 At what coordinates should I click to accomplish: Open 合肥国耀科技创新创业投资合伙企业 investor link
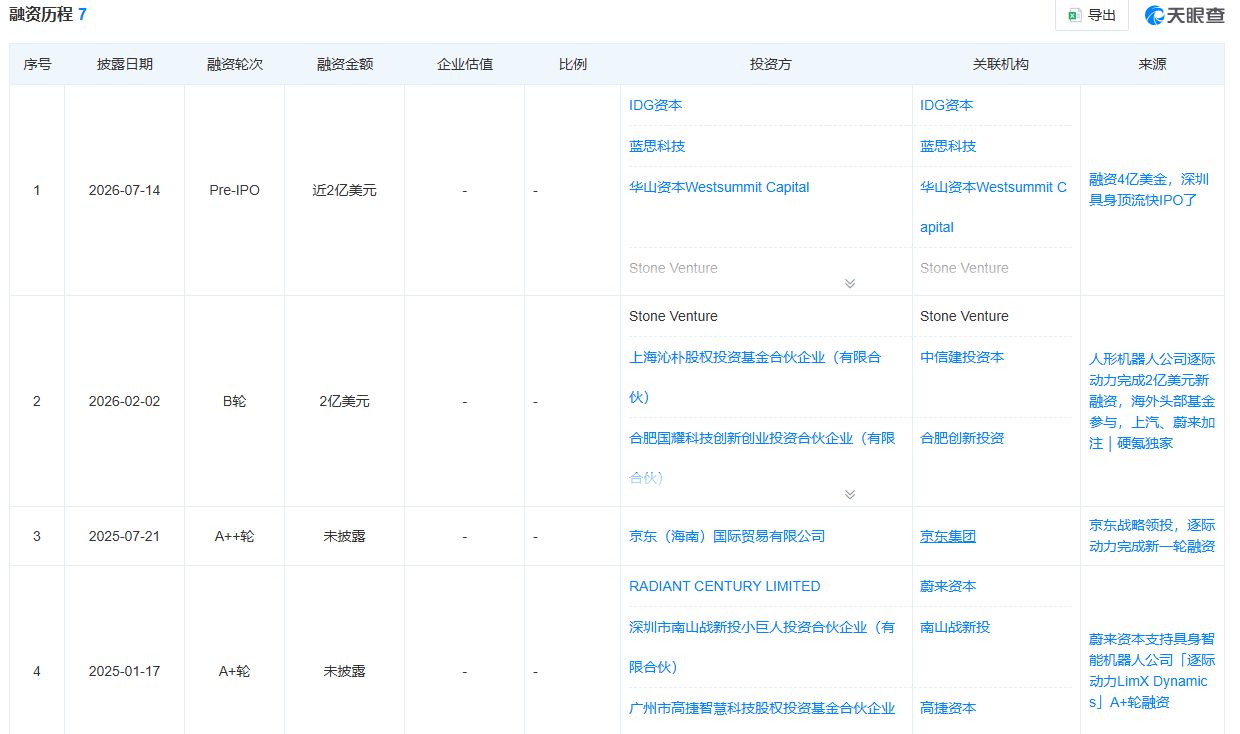pos(762,458)
